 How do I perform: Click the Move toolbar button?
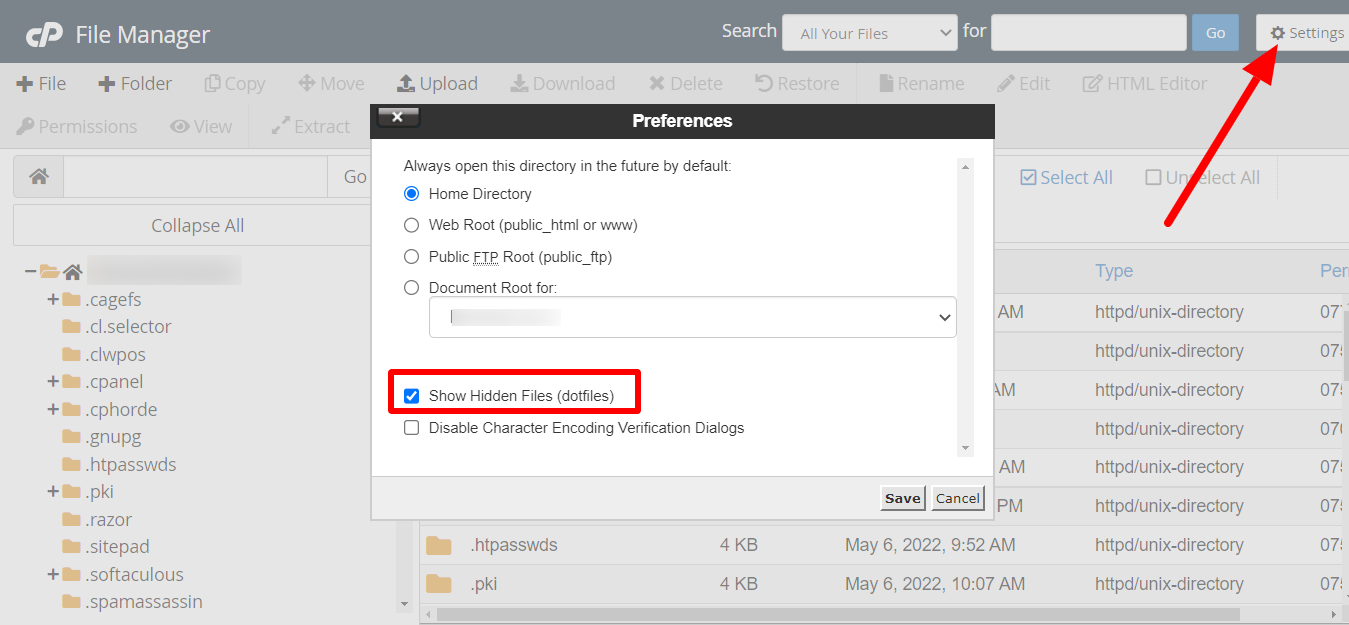pos(331,84)
